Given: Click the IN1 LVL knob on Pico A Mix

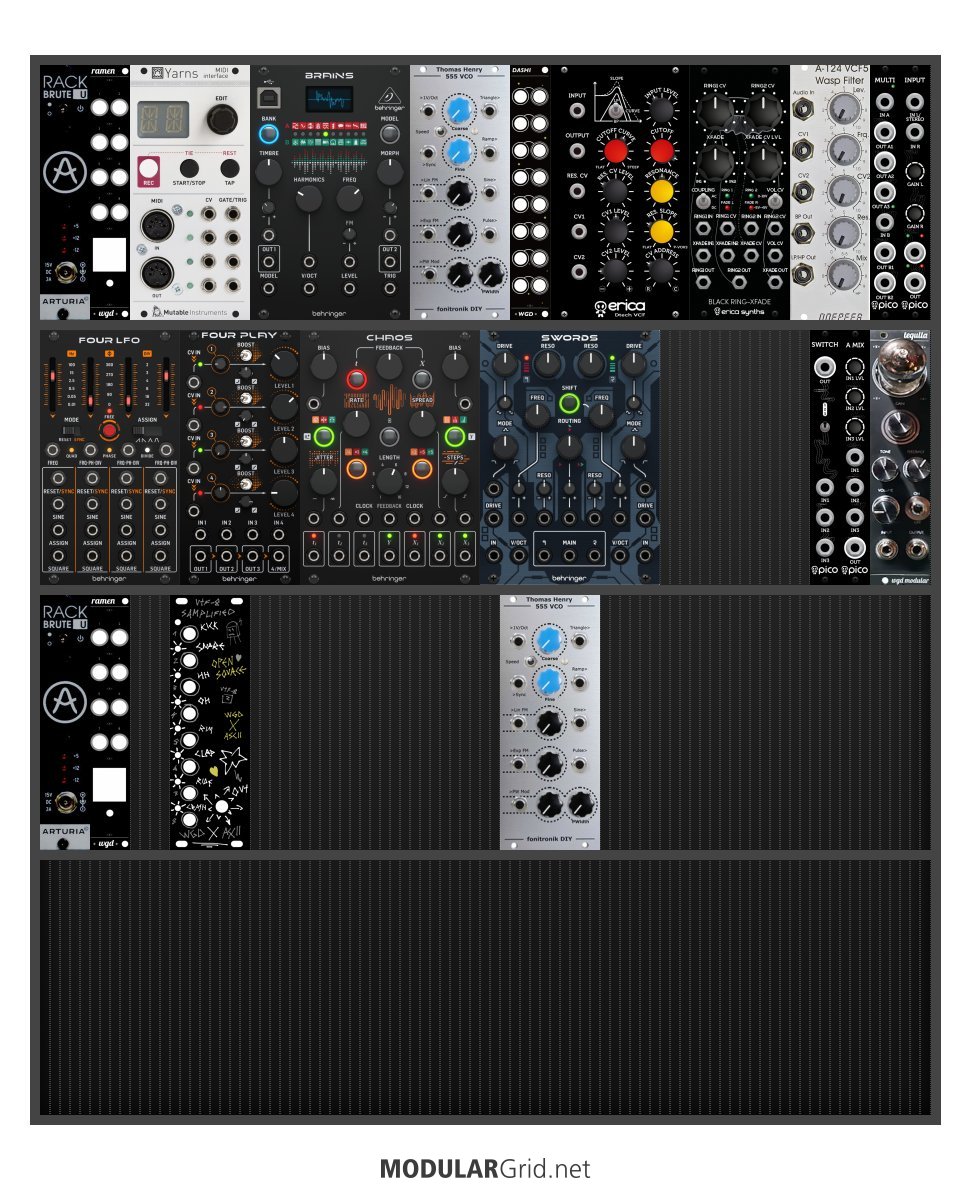Looking at the screenshot, I should [x=855, y=367].
